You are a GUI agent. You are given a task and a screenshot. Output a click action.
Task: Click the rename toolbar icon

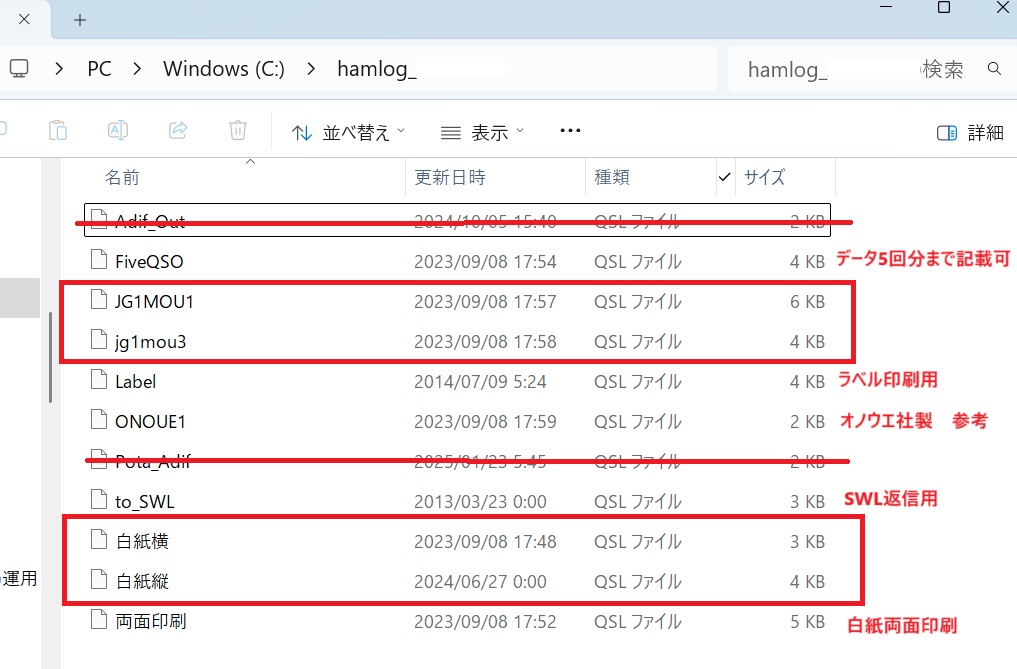(118, 131)
